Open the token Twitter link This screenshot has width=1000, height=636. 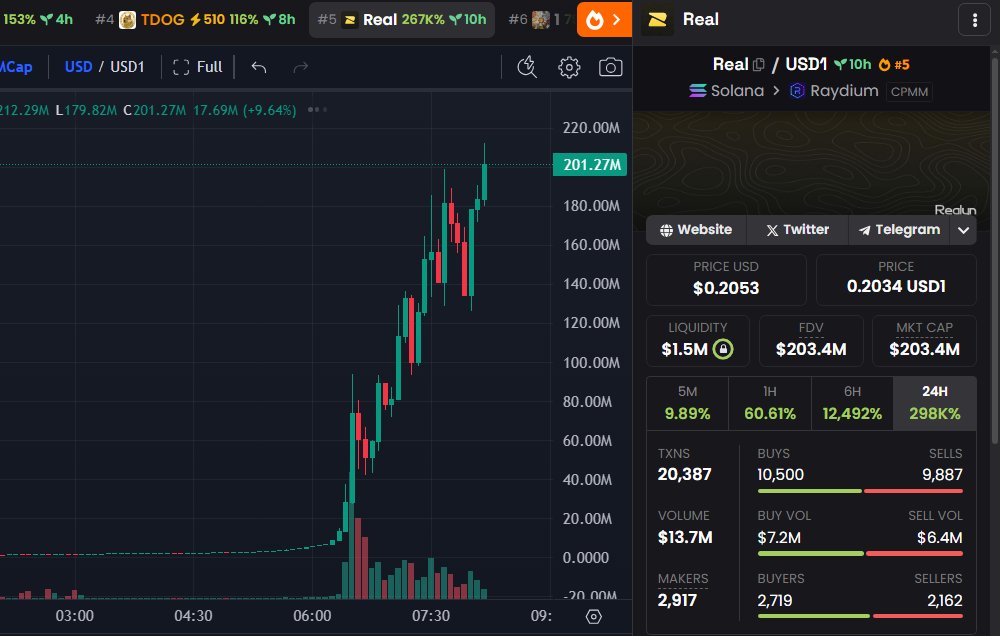797,230
